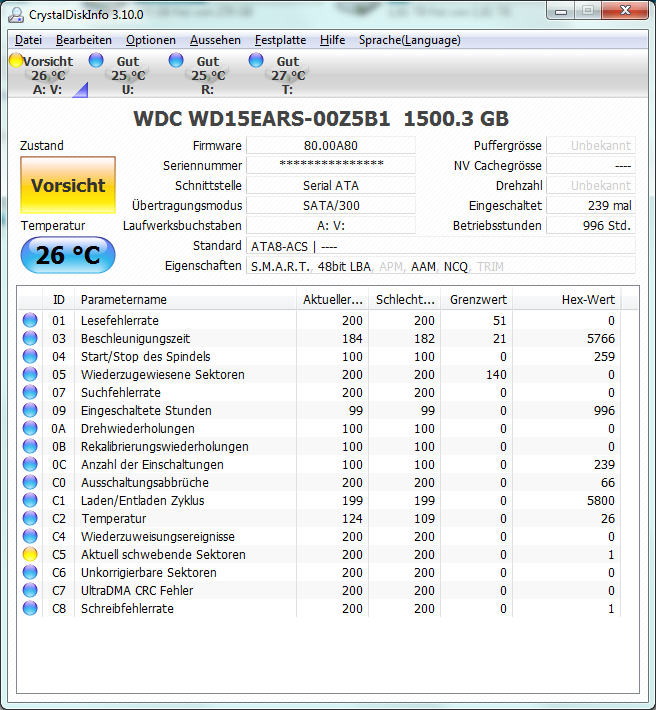Click status orb of Wiederzugewiesene Sektoren row
The width and height of the screenshot is (656, 710).
[30, 374]
